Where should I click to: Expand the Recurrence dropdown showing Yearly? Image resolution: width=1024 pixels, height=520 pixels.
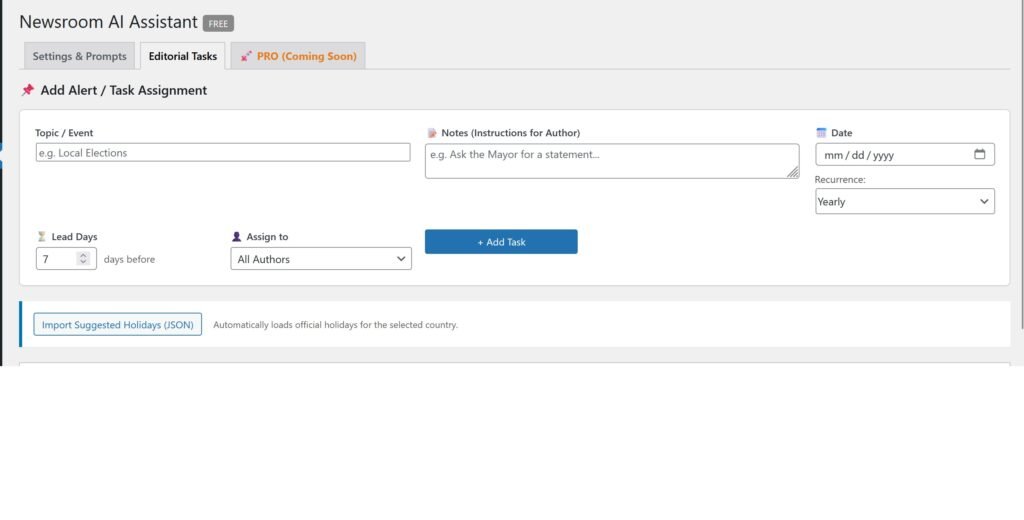click(x=904, y=201)
